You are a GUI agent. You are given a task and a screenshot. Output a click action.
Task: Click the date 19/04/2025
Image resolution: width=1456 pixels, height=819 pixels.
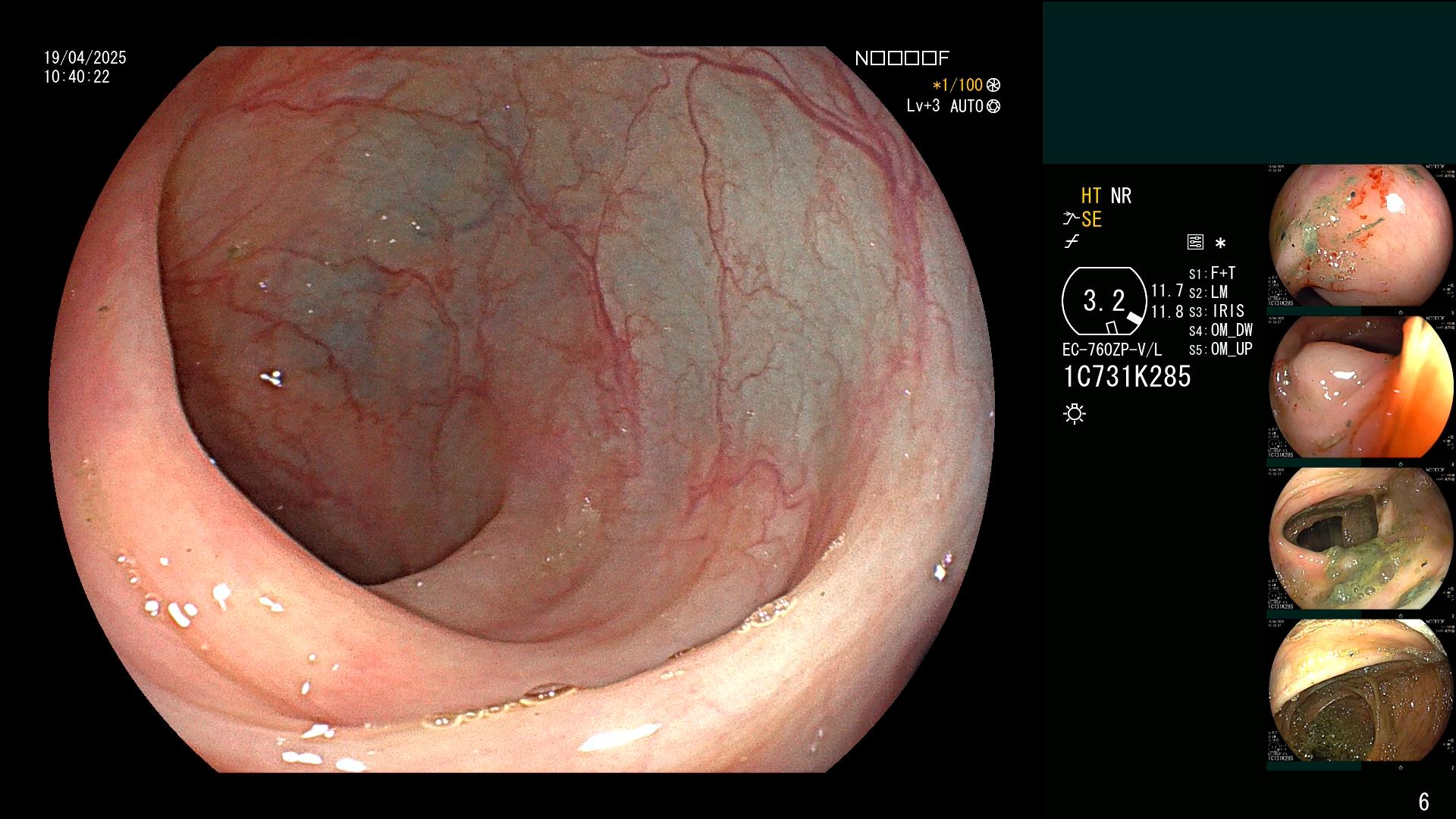(85, 58)
